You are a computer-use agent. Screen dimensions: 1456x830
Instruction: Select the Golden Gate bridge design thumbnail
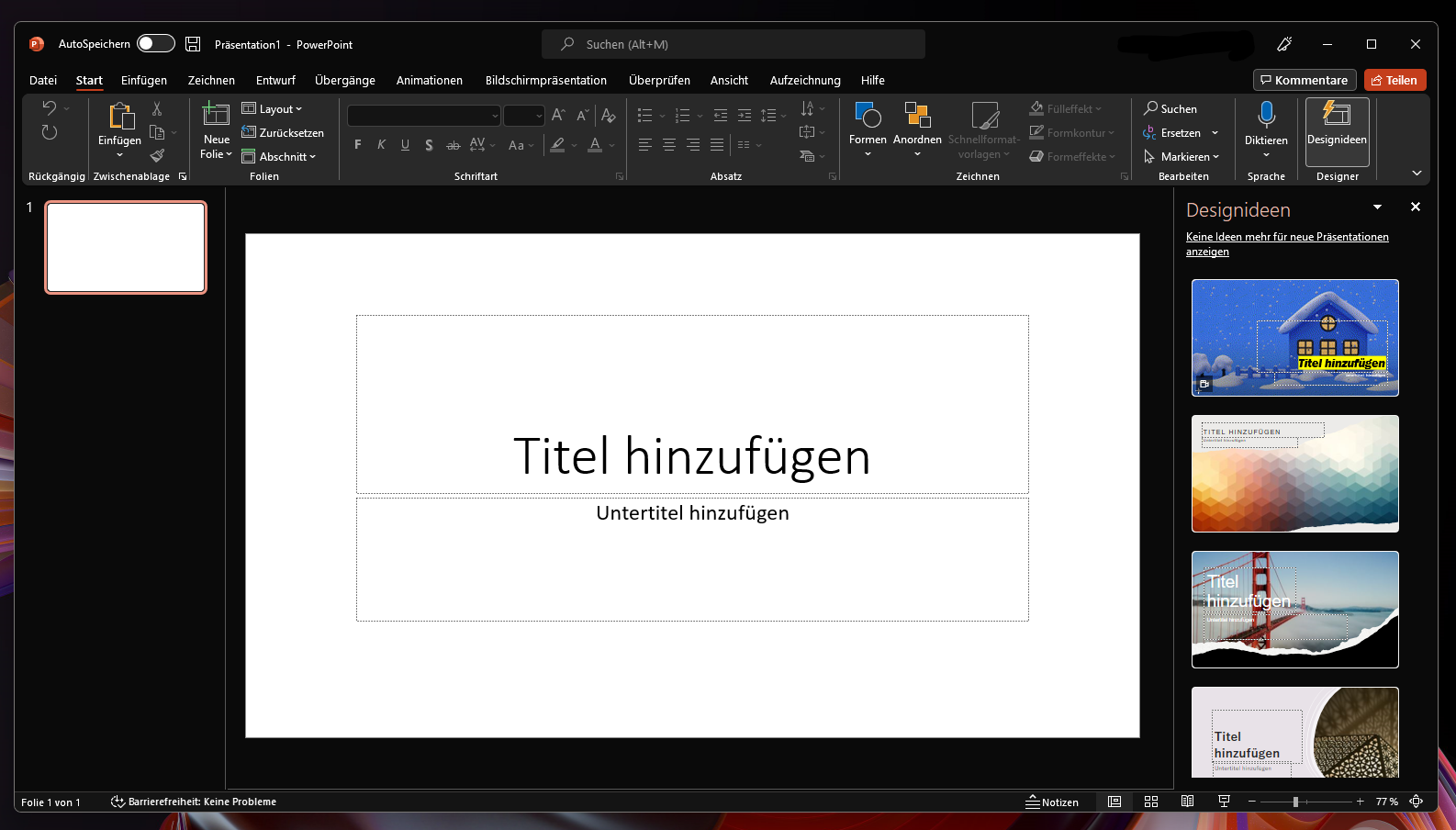point(1294,610)
